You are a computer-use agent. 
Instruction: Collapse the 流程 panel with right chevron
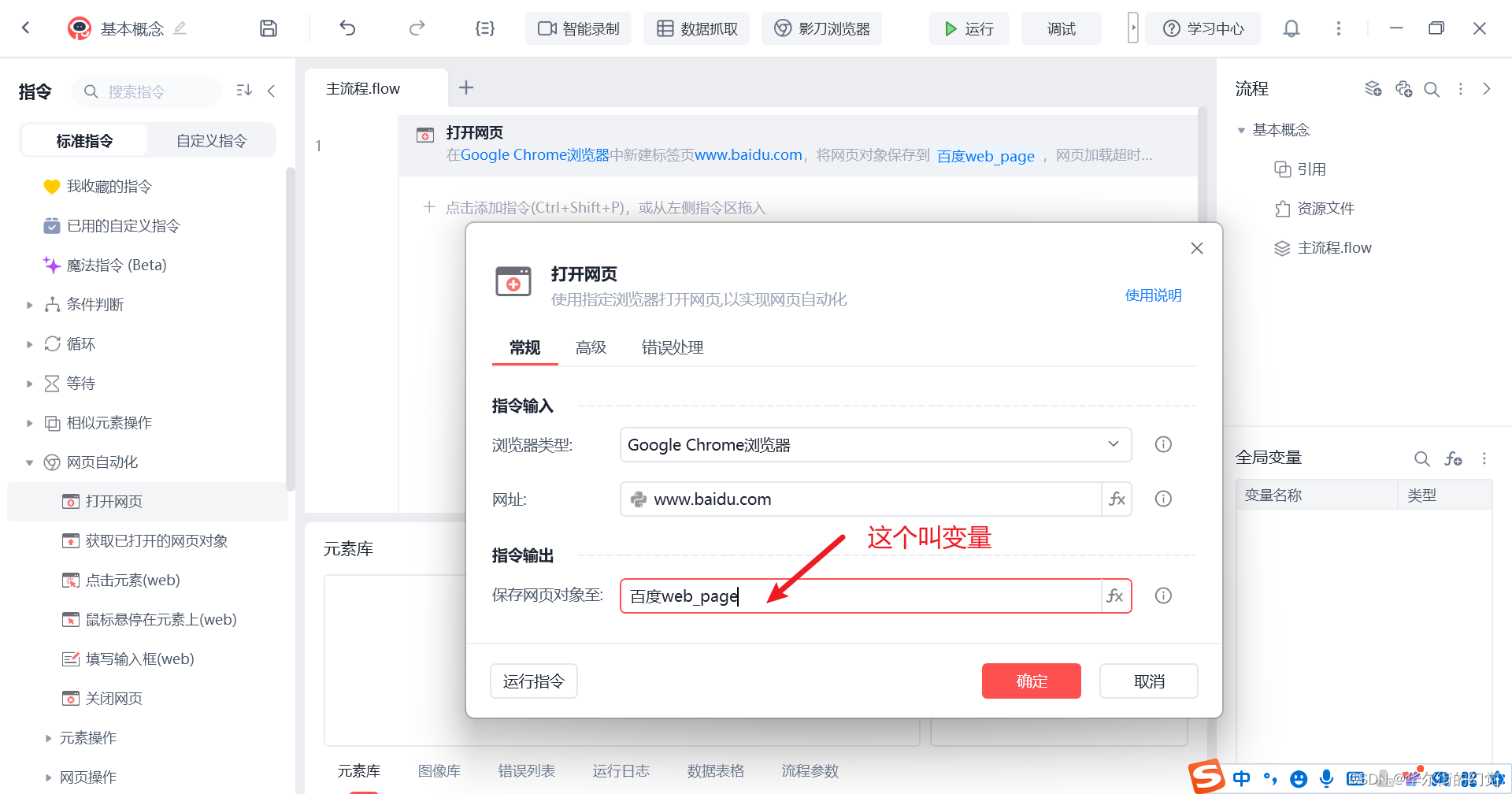[1487, 89]
